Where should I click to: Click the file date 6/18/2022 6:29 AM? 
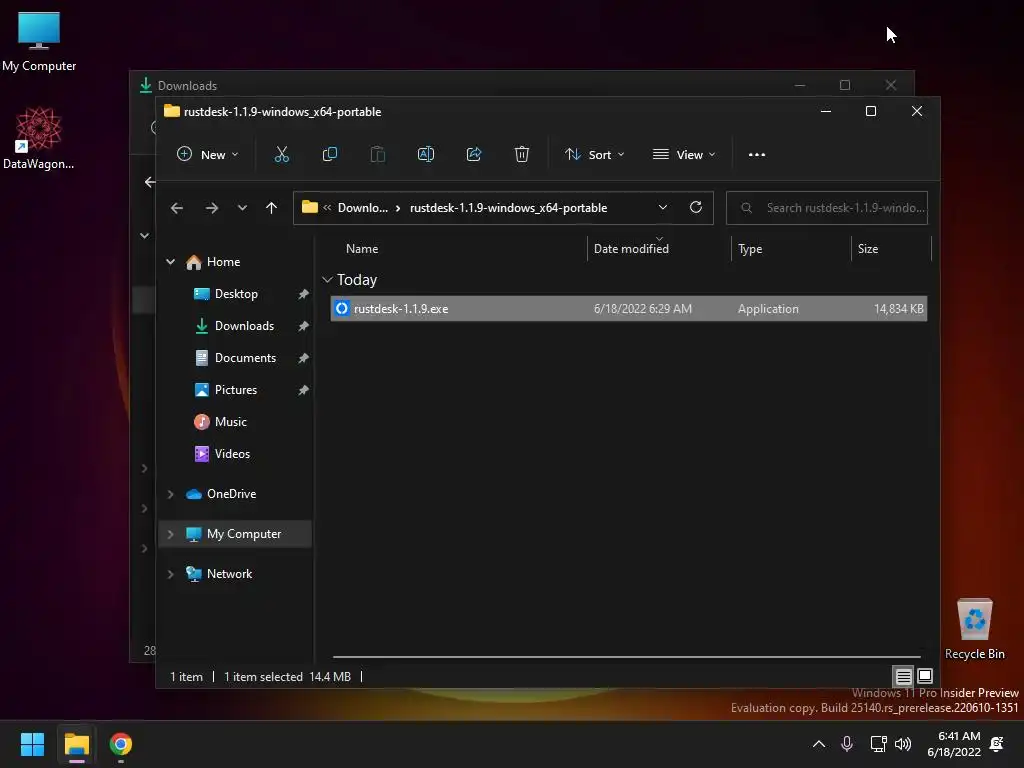(x=643, y=308)
